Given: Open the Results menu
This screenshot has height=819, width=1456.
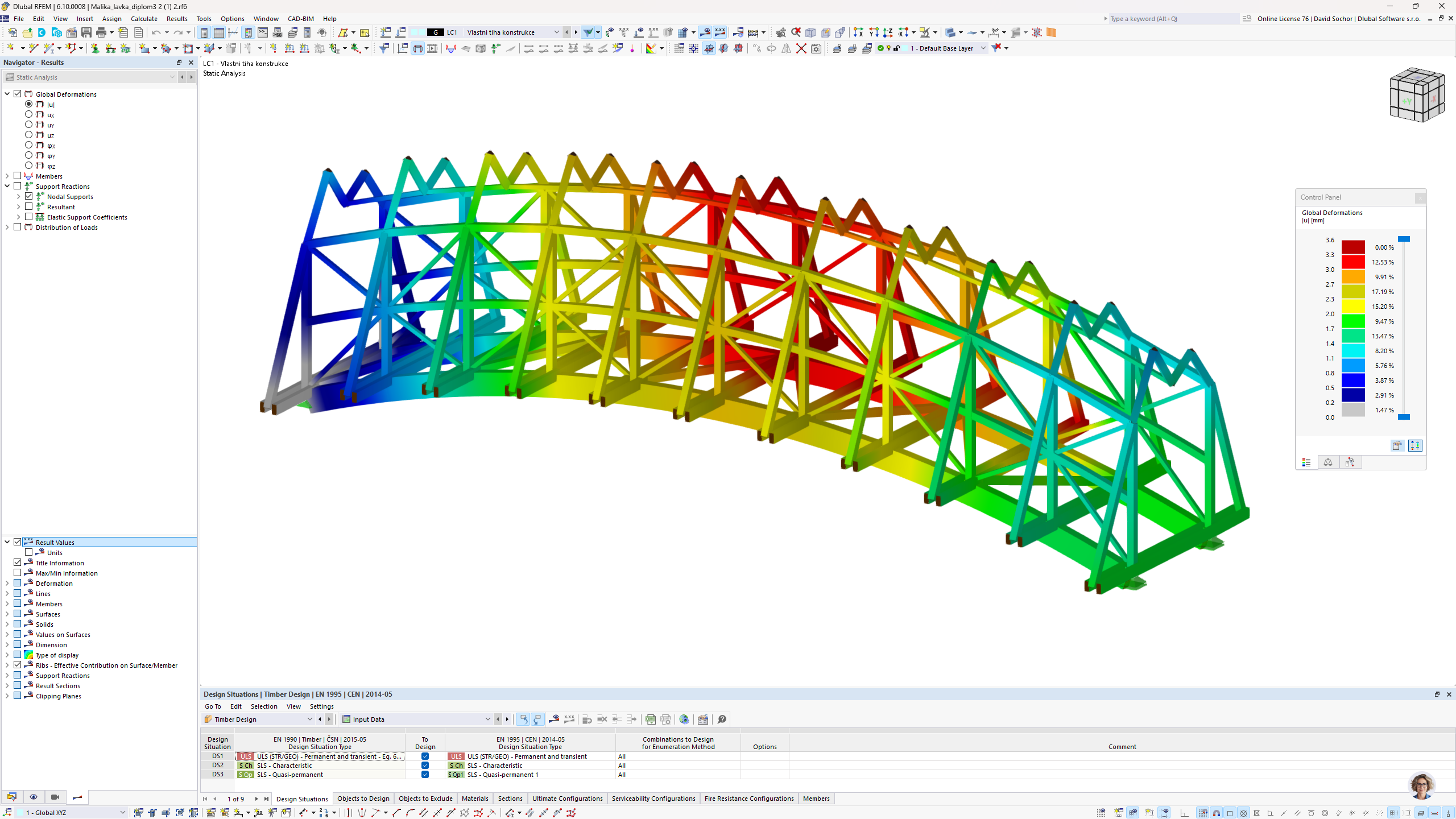Looking at the screenshot, I should (177, 19).
